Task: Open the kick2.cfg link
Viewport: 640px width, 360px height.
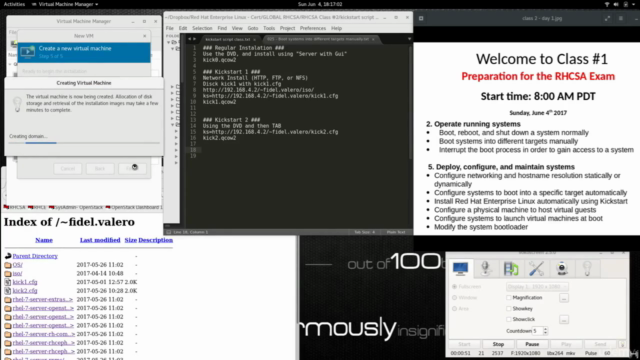Action: click(x=25, y=291)
